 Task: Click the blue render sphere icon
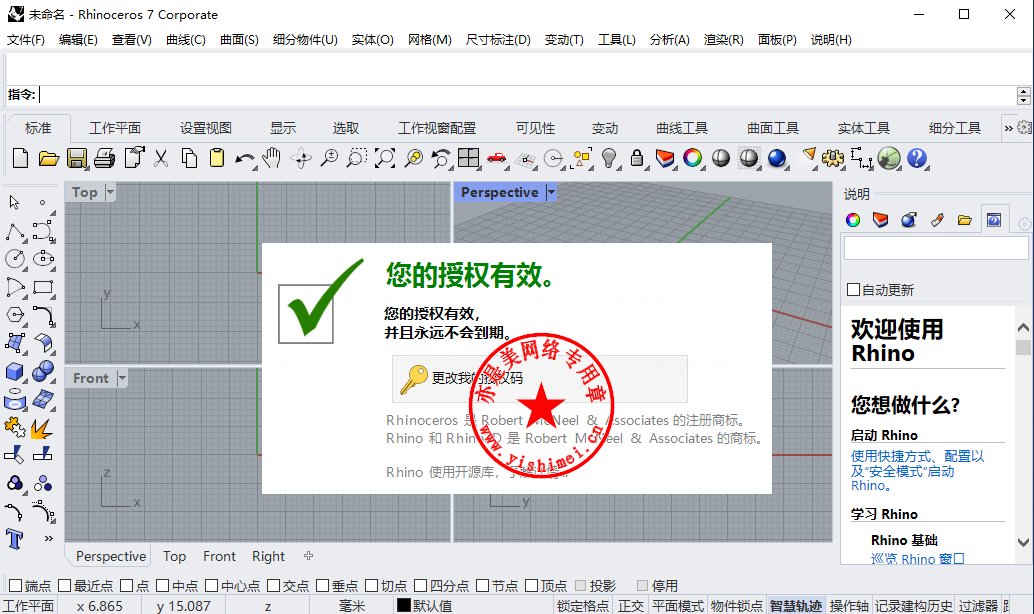pyautogui.click(x=777, y=158)
